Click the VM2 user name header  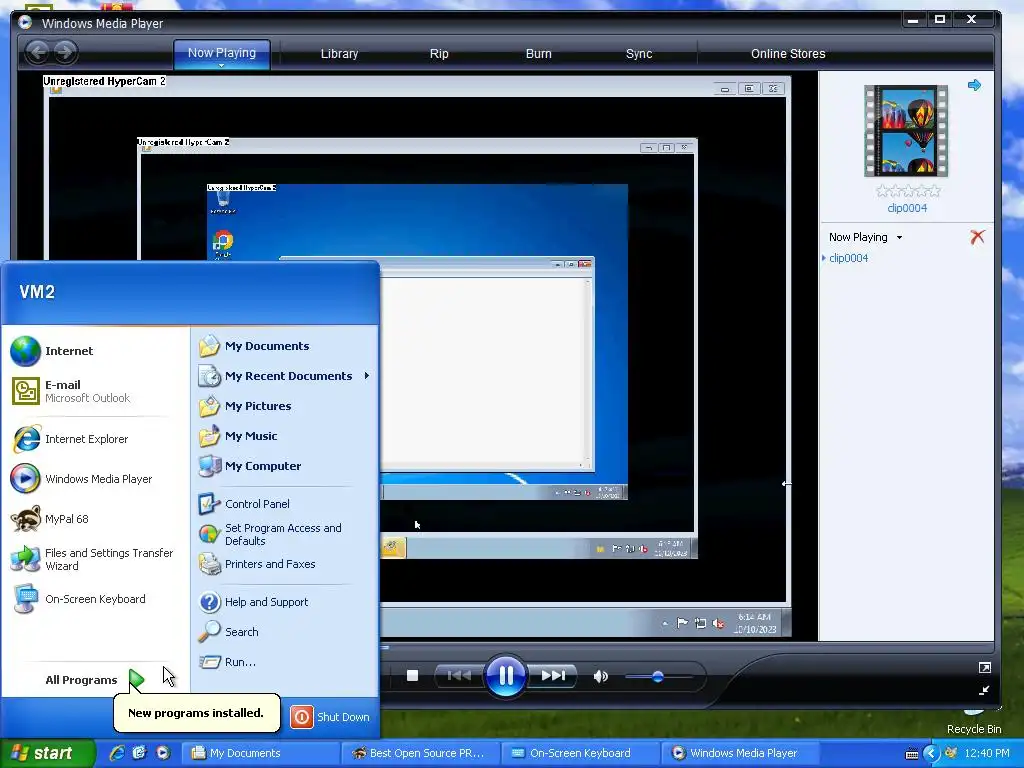37,292
